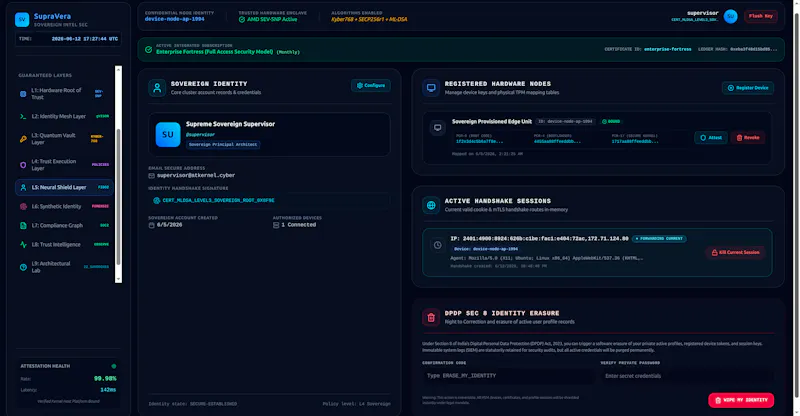
Task: Click the Kill Current Session button
Action: tap(735, 253)
